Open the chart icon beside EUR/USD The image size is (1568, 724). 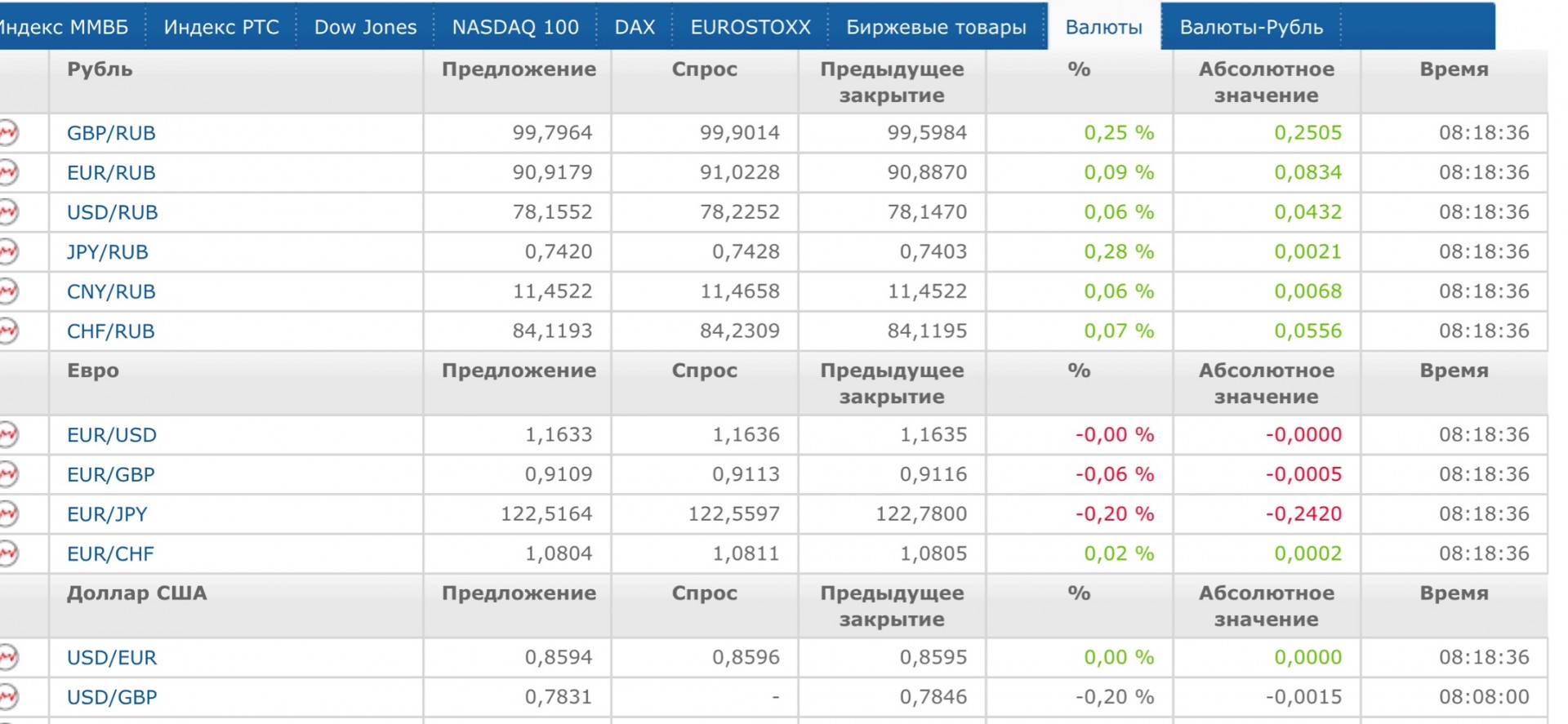8,434
